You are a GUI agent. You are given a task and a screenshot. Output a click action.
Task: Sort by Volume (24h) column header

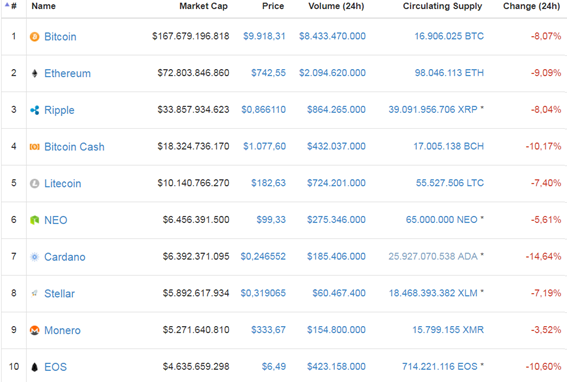coord(336,6)
